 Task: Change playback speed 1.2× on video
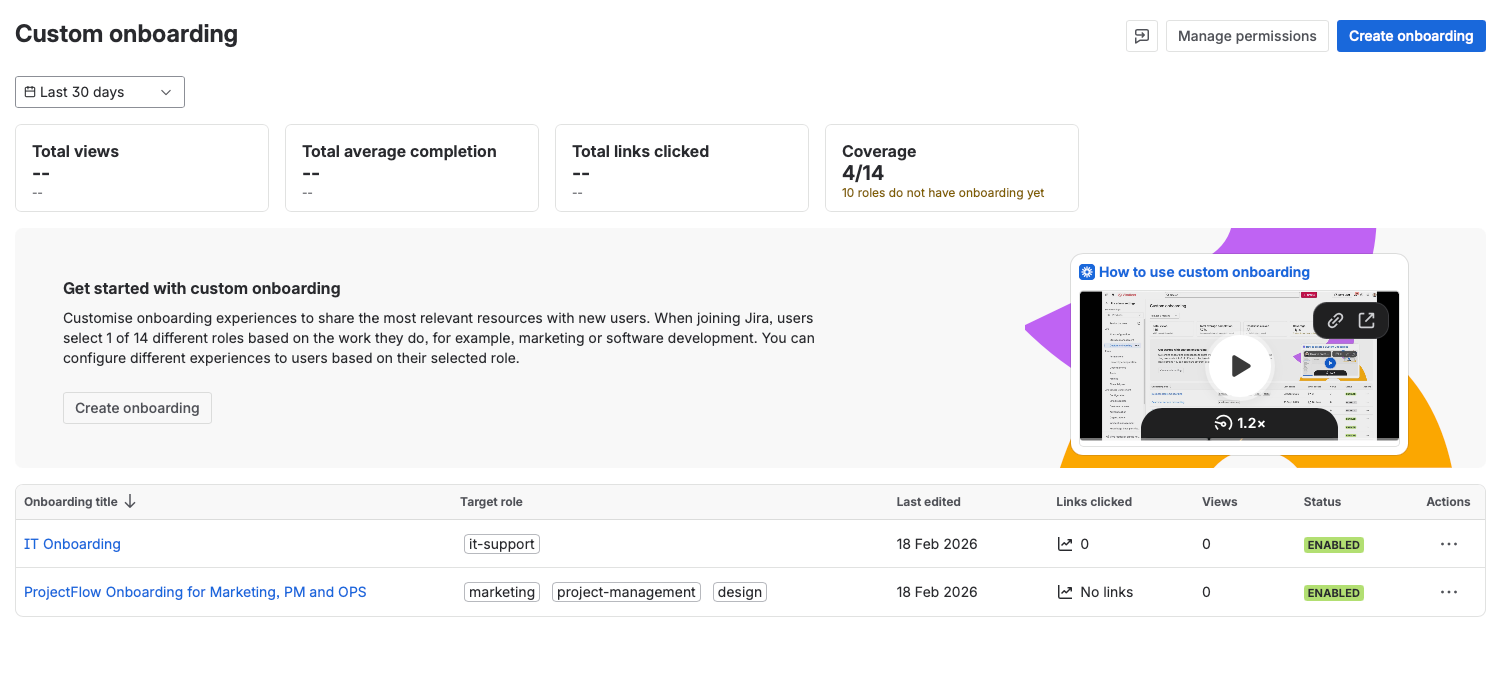click(1240, 423)
